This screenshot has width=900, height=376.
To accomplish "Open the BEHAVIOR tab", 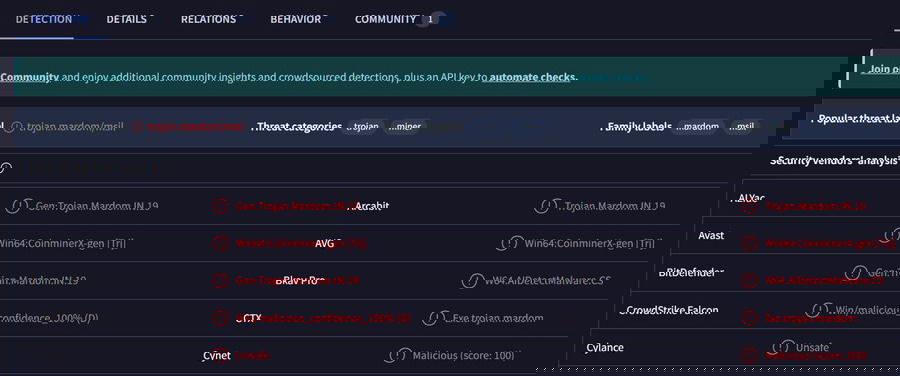I will 296,19.
